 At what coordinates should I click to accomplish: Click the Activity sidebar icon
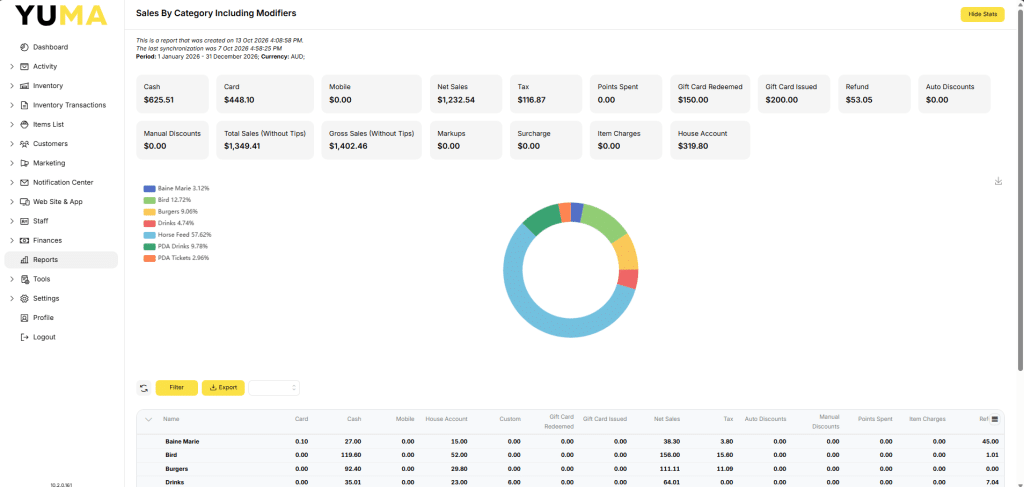click(x=24, y=67)
